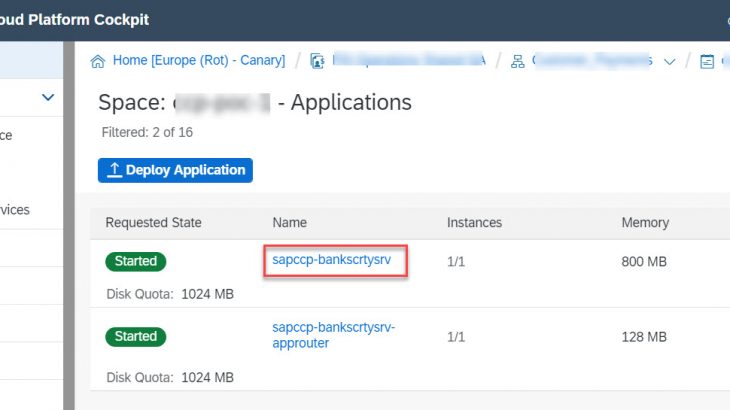730x410 pixels.
Task: Select the sidebar item ending in "vices"
Action: tap(15, 210)
